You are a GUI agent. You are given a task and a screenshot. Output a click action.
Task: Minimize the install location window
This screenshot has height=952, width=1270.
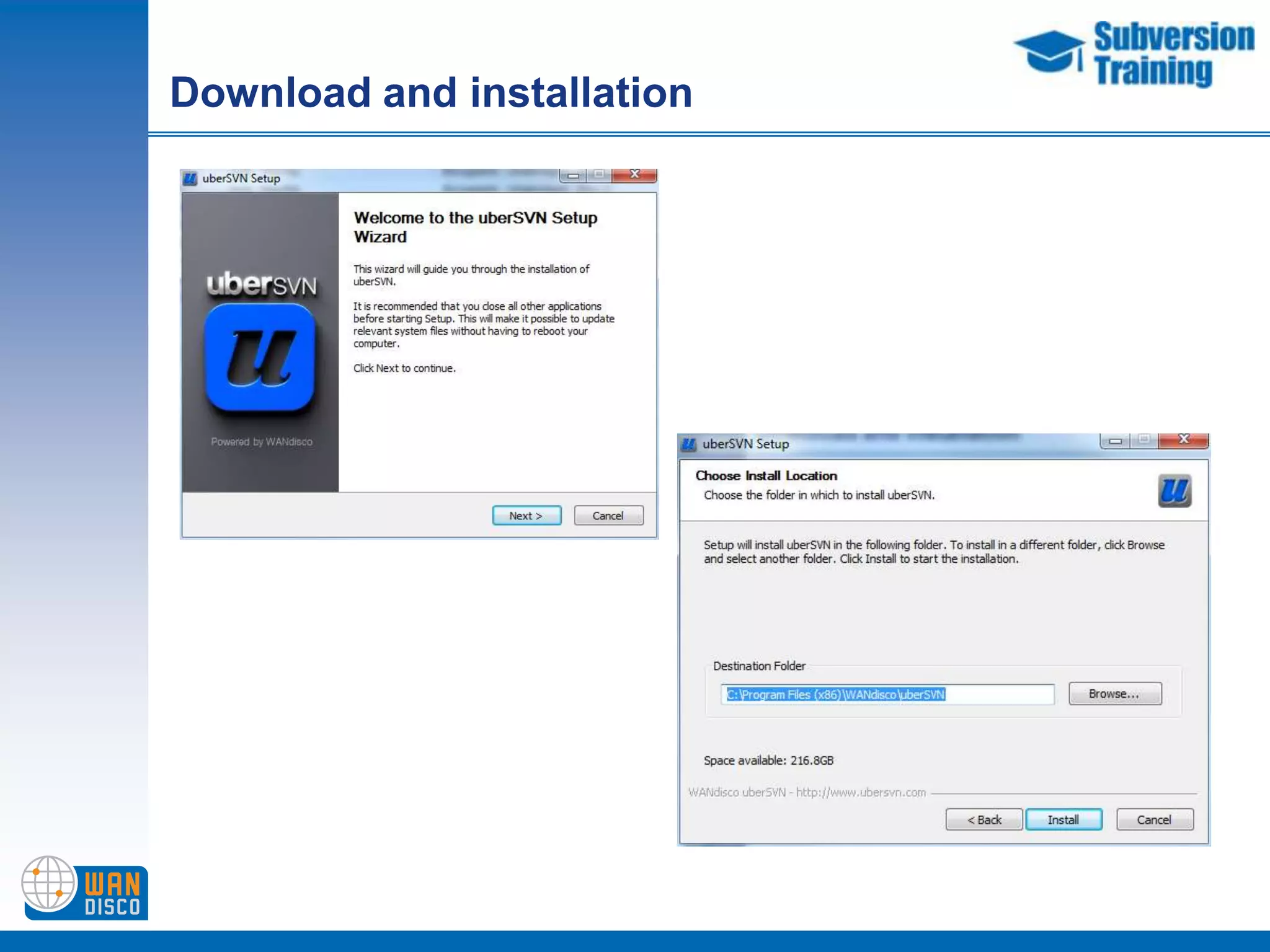(x=1115, y=441)
